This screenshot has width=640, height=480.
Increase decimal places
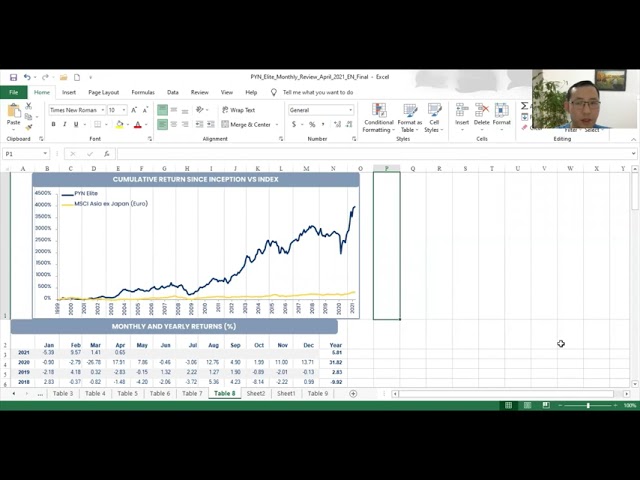(x=338, y=124)
